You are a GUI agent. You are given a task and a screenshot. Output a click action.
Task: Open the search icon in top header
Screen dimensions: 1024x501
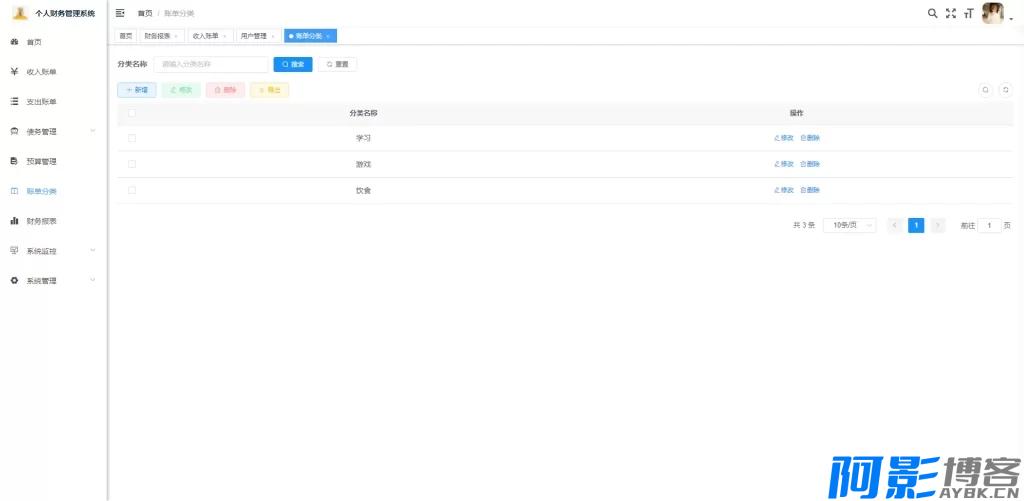[x=932, y=13]
